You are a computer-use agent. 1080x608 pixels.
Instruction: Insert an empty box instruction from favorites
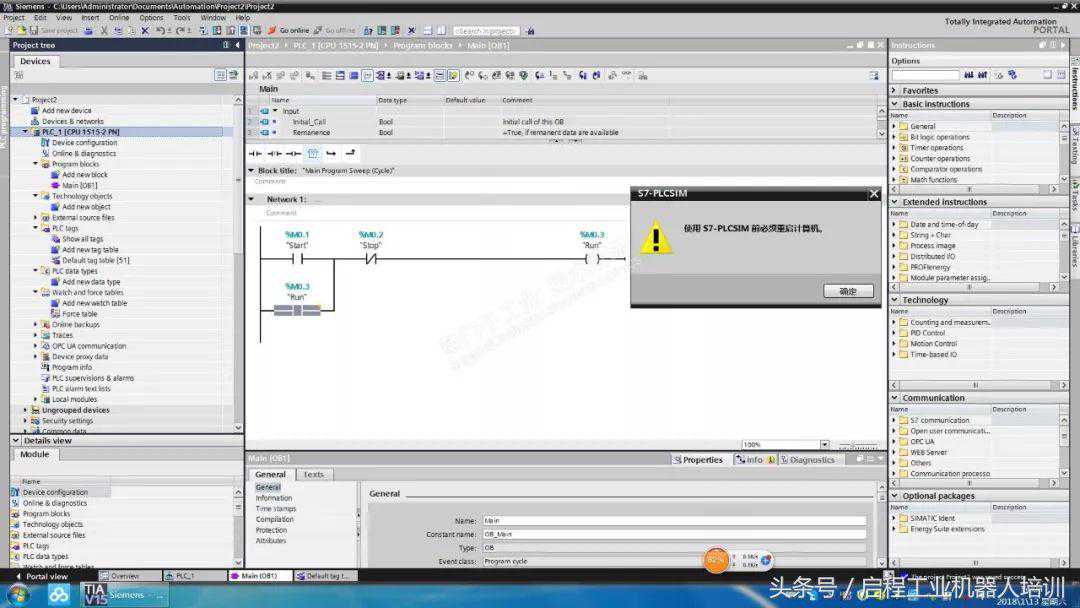(312, 153)
